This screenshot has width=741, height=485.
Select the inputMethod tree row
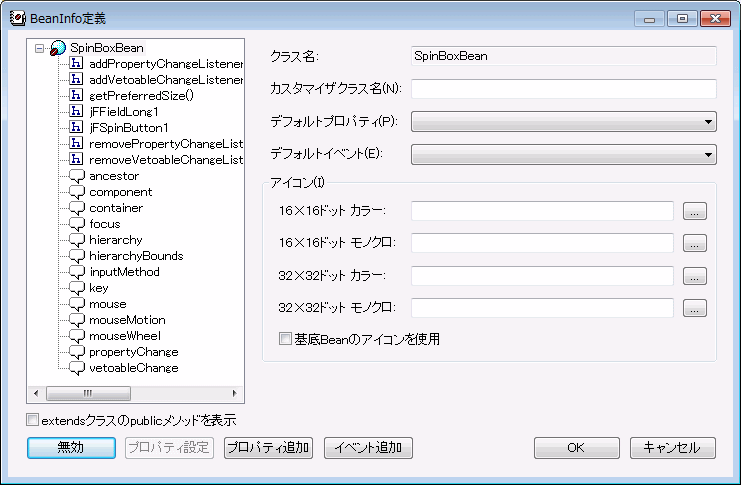pos(124,272)
